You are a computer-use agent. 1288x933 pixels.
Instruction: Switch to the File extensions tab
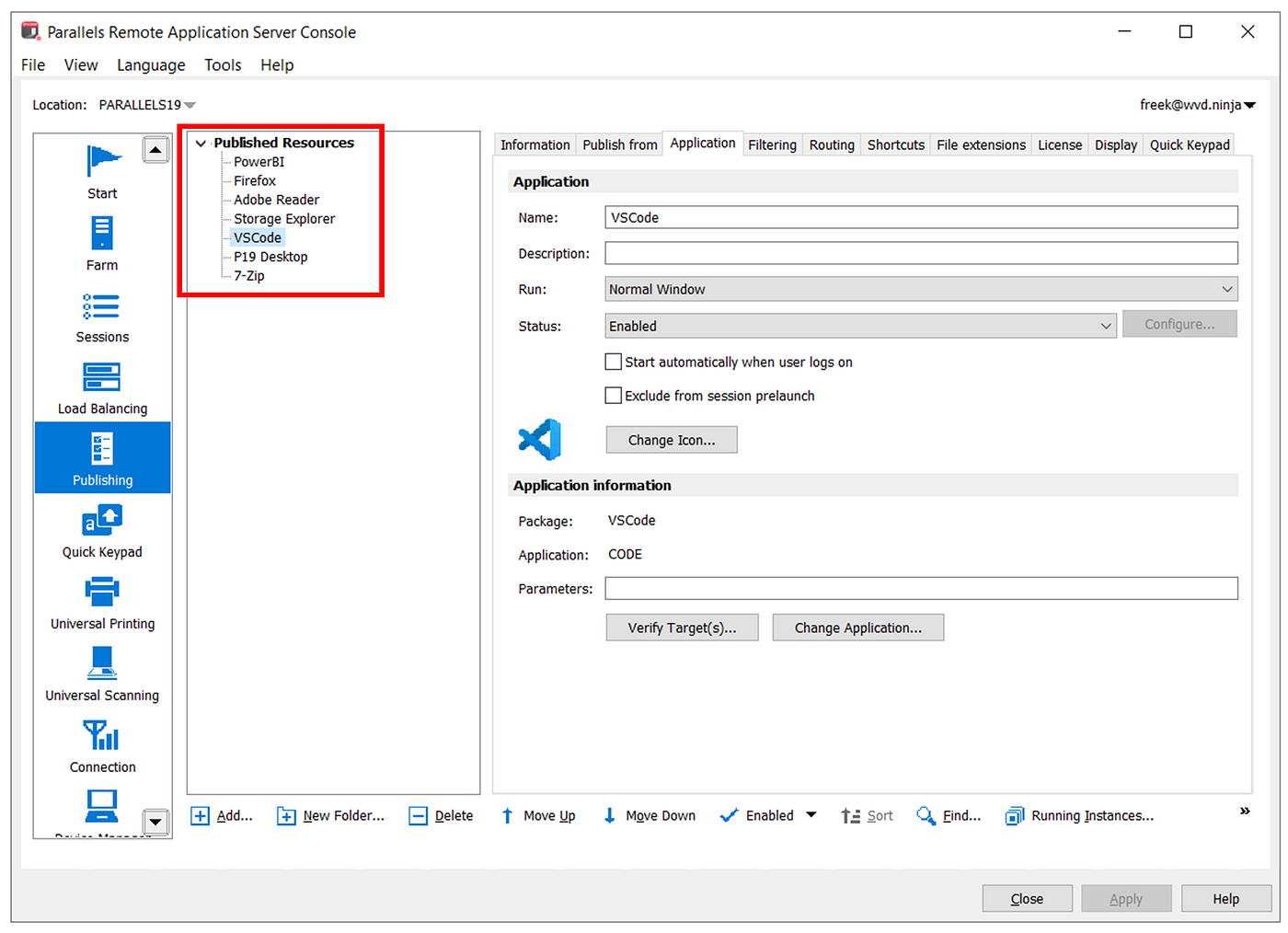point(981,145)
